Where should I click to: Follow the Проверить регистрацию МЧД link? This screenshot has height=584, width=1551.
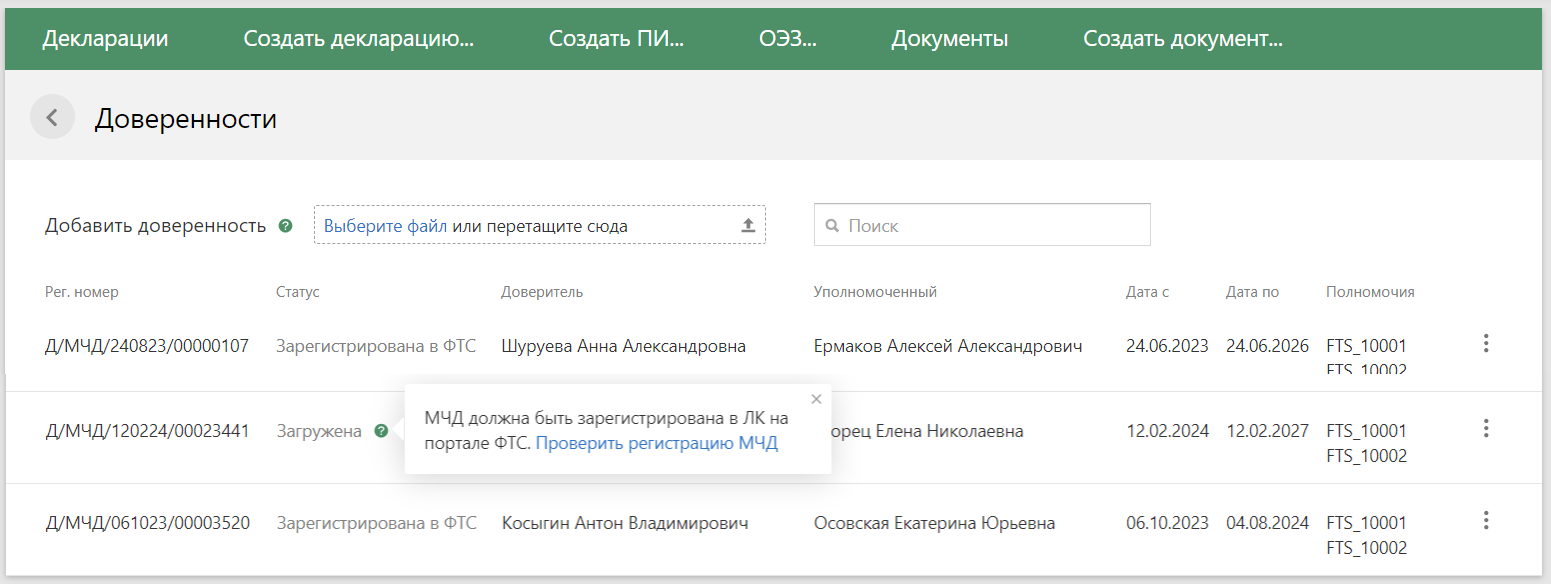pos(656,443)
